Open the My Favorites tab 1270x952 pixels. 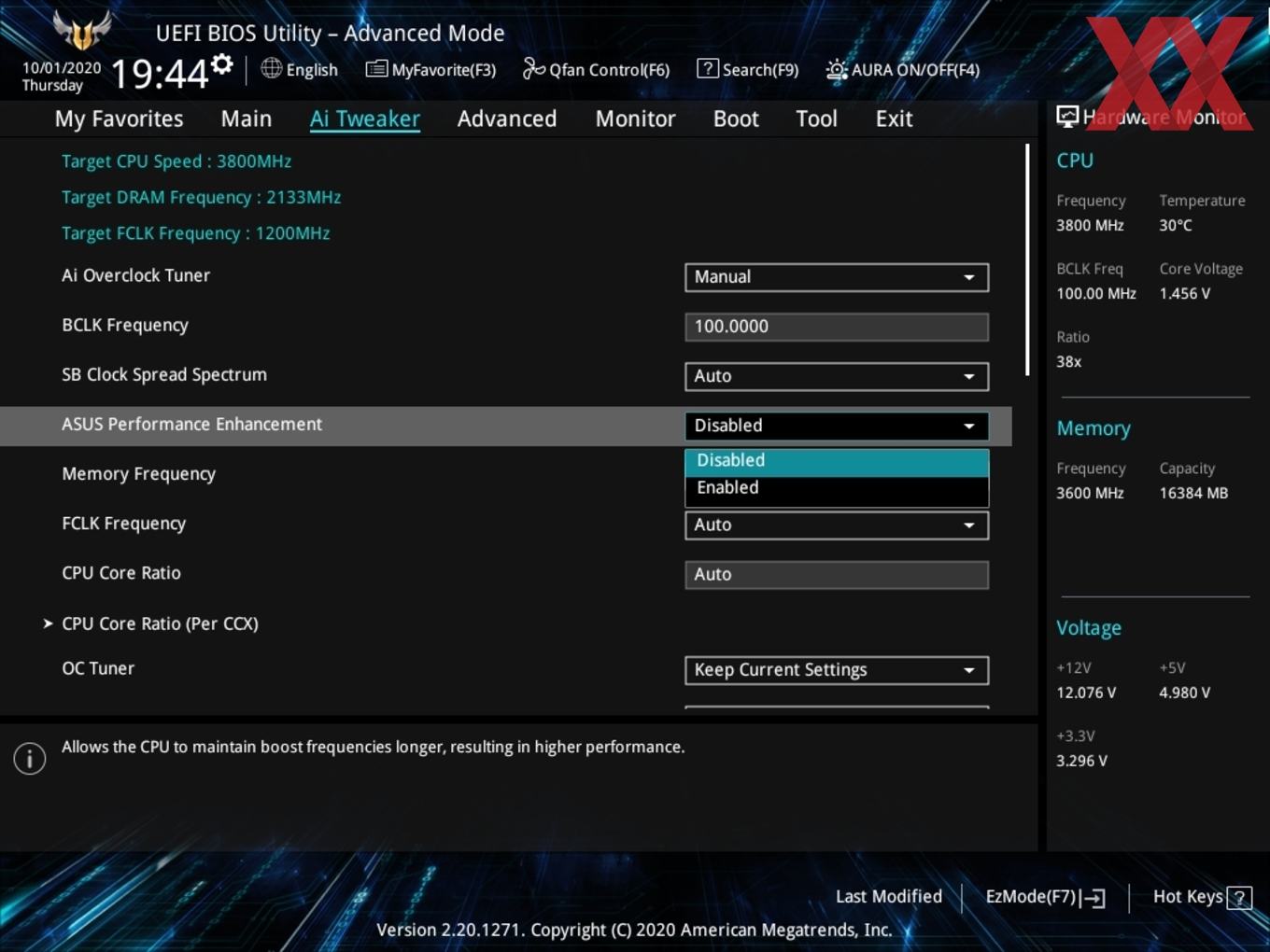[119, 119]
